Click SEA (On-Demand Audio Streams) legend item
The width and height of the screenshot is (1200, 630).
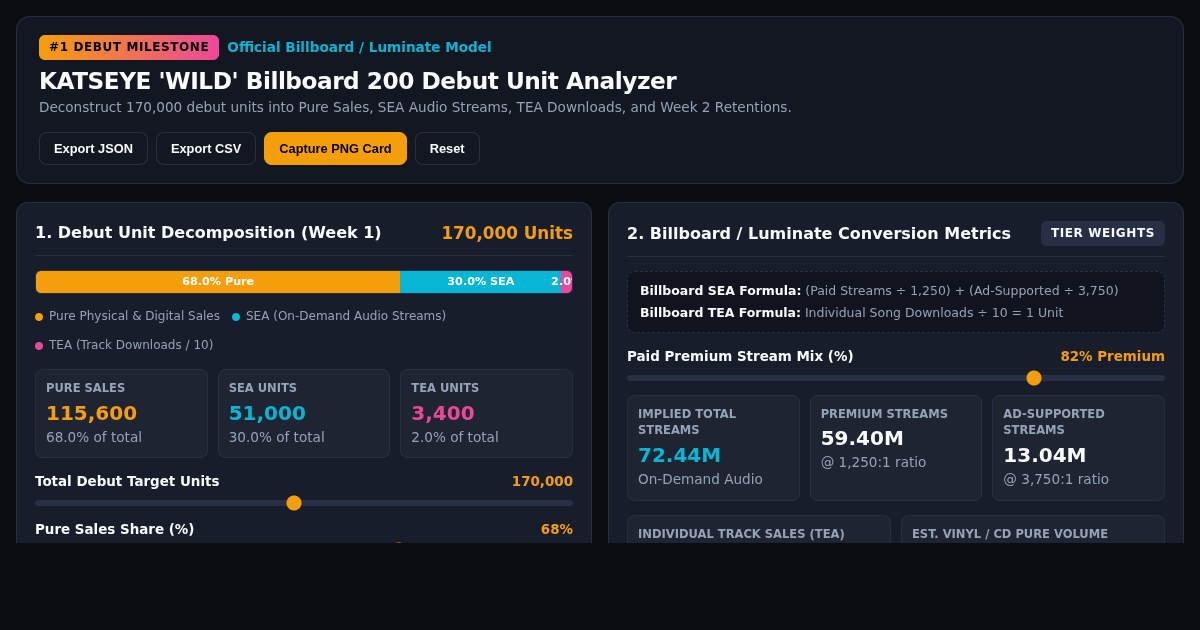(x=339, y=316)
